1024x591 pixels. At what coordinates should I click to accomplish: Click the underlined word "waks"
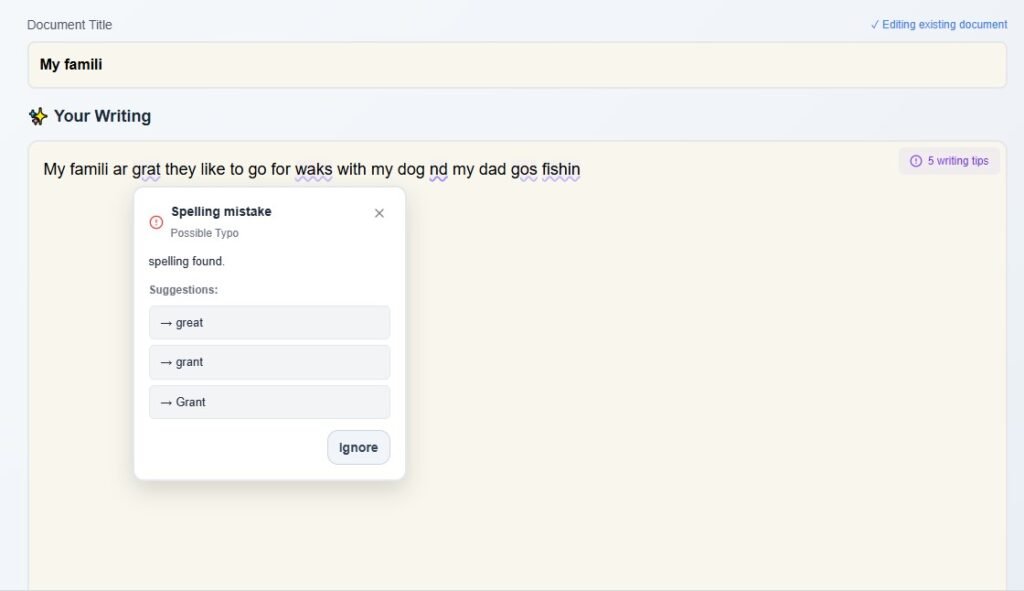point(313,170)
